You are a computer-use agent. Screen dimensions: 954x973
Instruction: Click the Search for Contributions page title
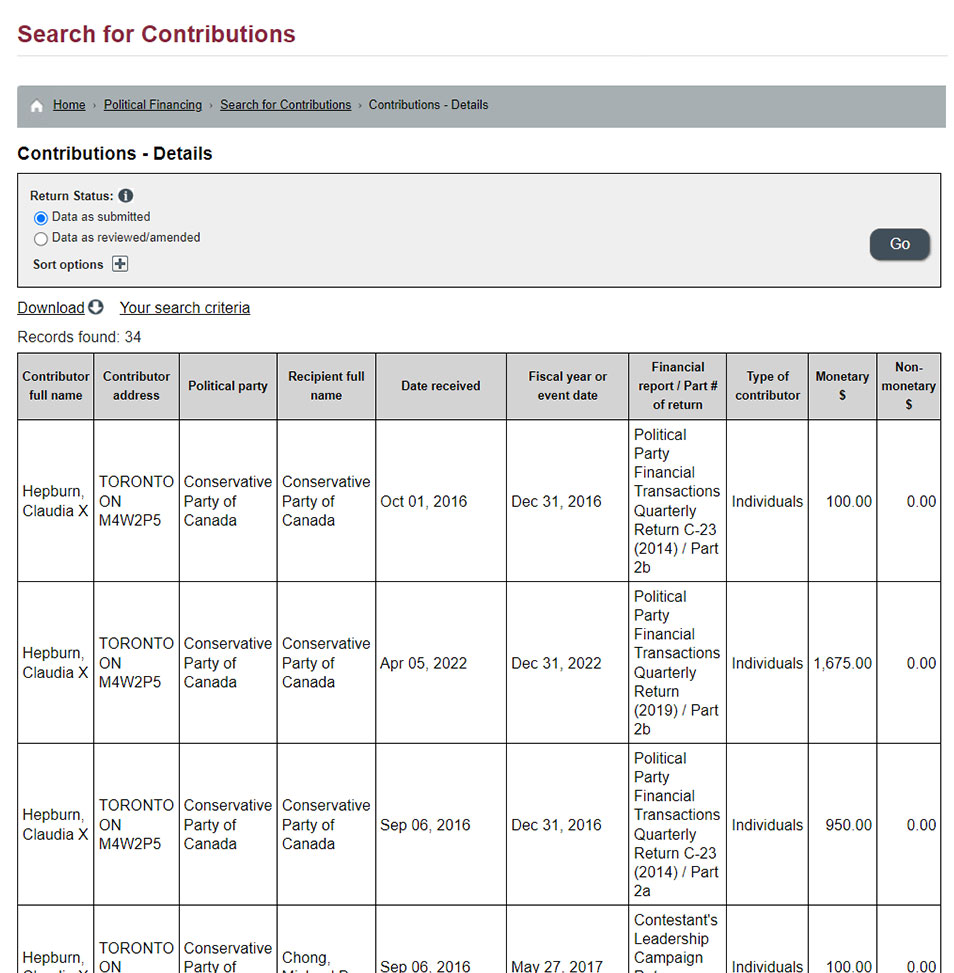pos(156,34)
